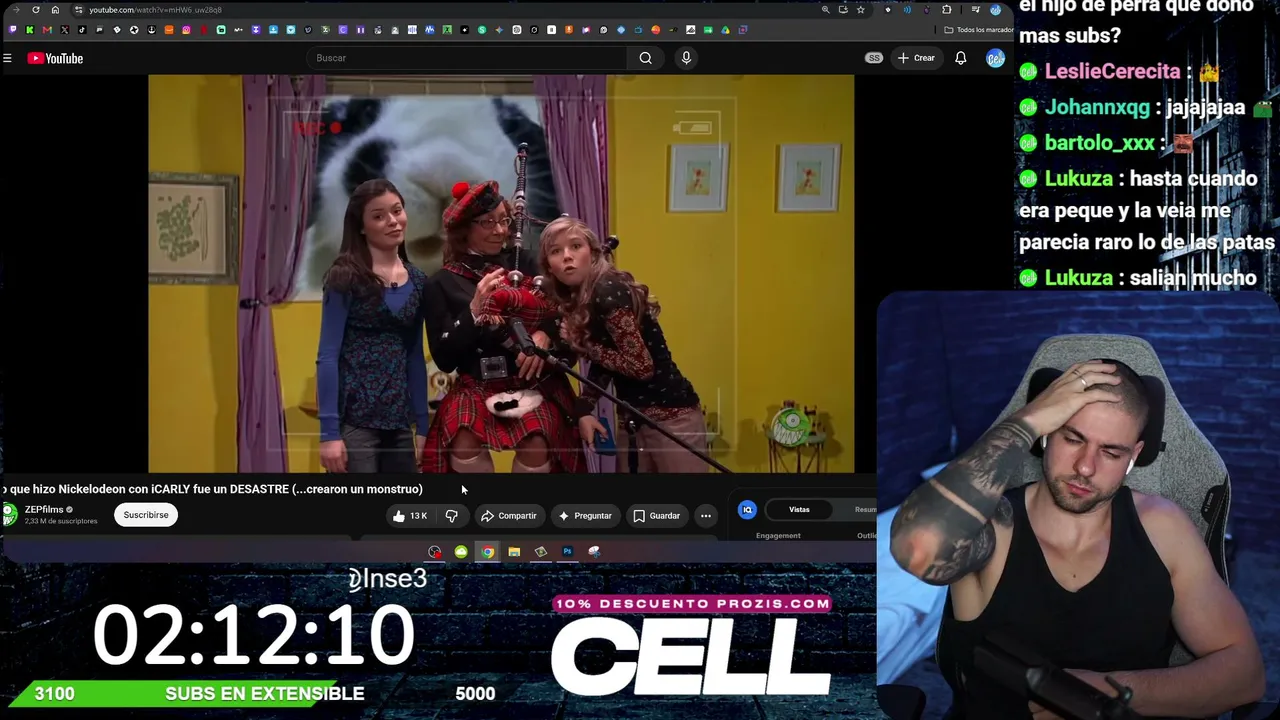1280x720 pixels.
Task: Open OBS Studio from the taskbar
Action: click(434, 552)
